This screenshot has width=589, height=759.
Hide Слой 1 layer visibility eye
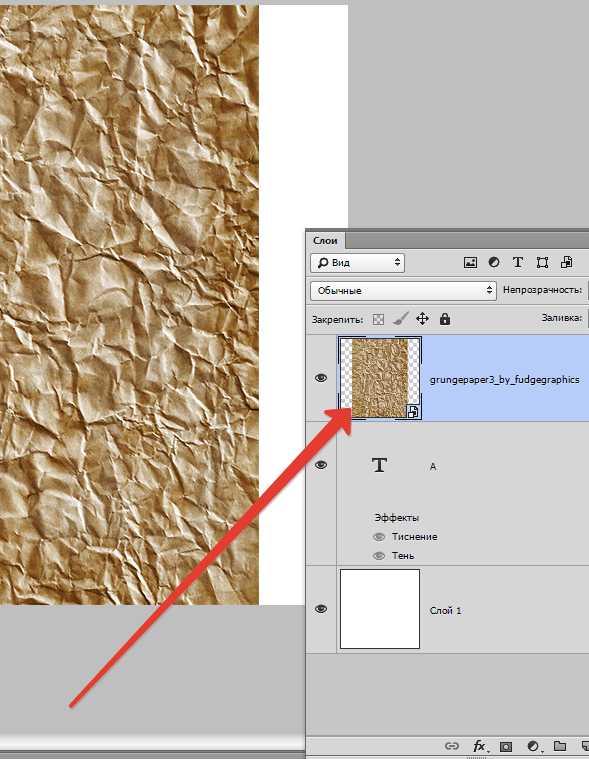click(321, 609)
